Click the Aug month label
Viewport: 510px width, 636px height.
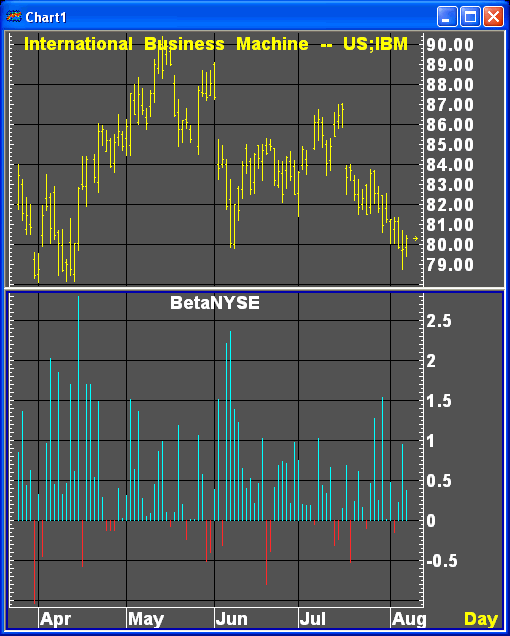point(409,619)
